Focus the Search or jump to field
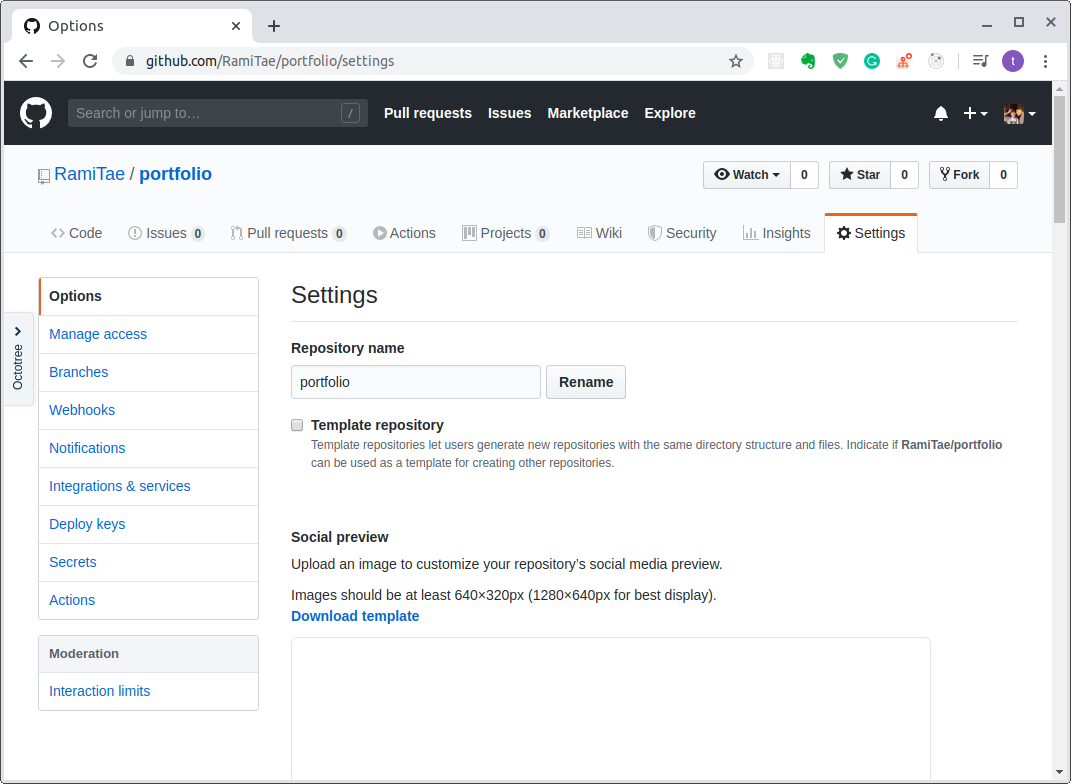The height and width of the screenshot is (784, 1071). click(218, 113)
